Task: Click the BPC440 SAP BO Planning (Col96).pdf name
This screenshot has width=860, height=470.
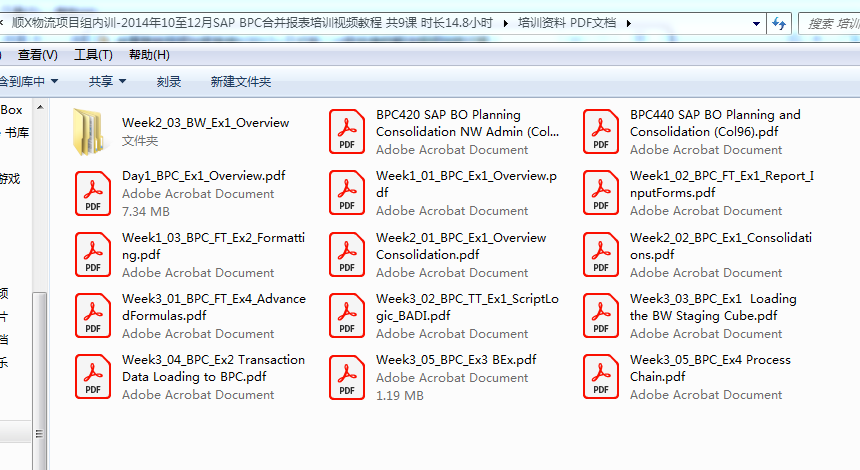Action: [x=715, y=123]
